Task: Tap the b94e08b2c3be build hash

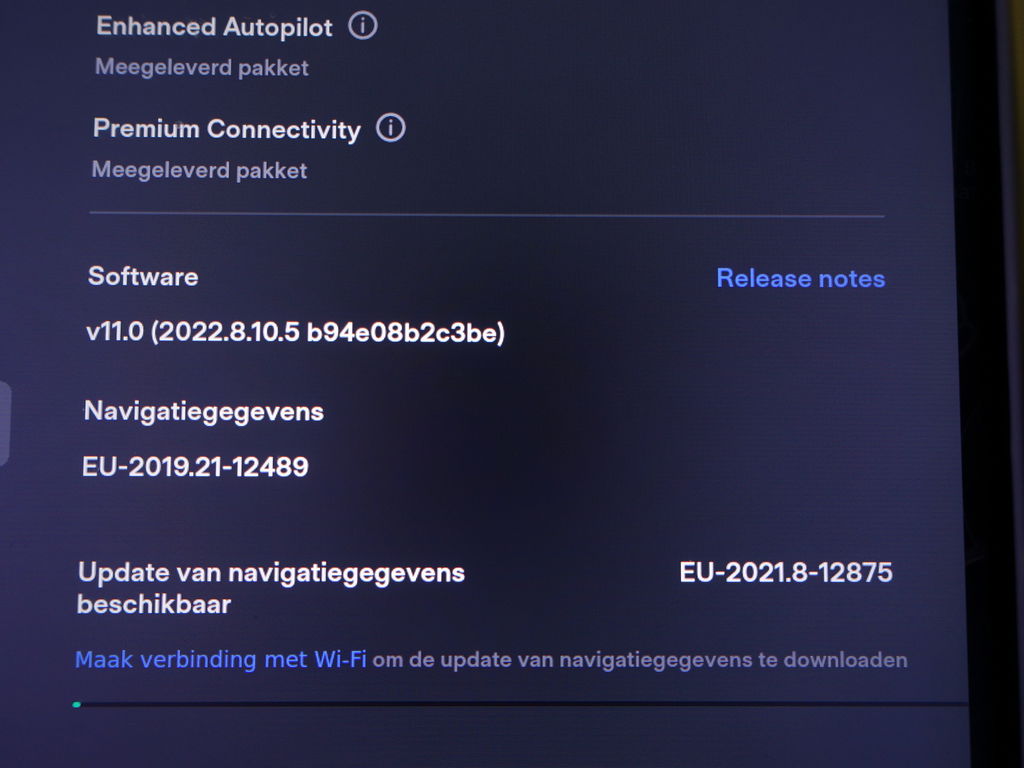Action: pos(404,332)
